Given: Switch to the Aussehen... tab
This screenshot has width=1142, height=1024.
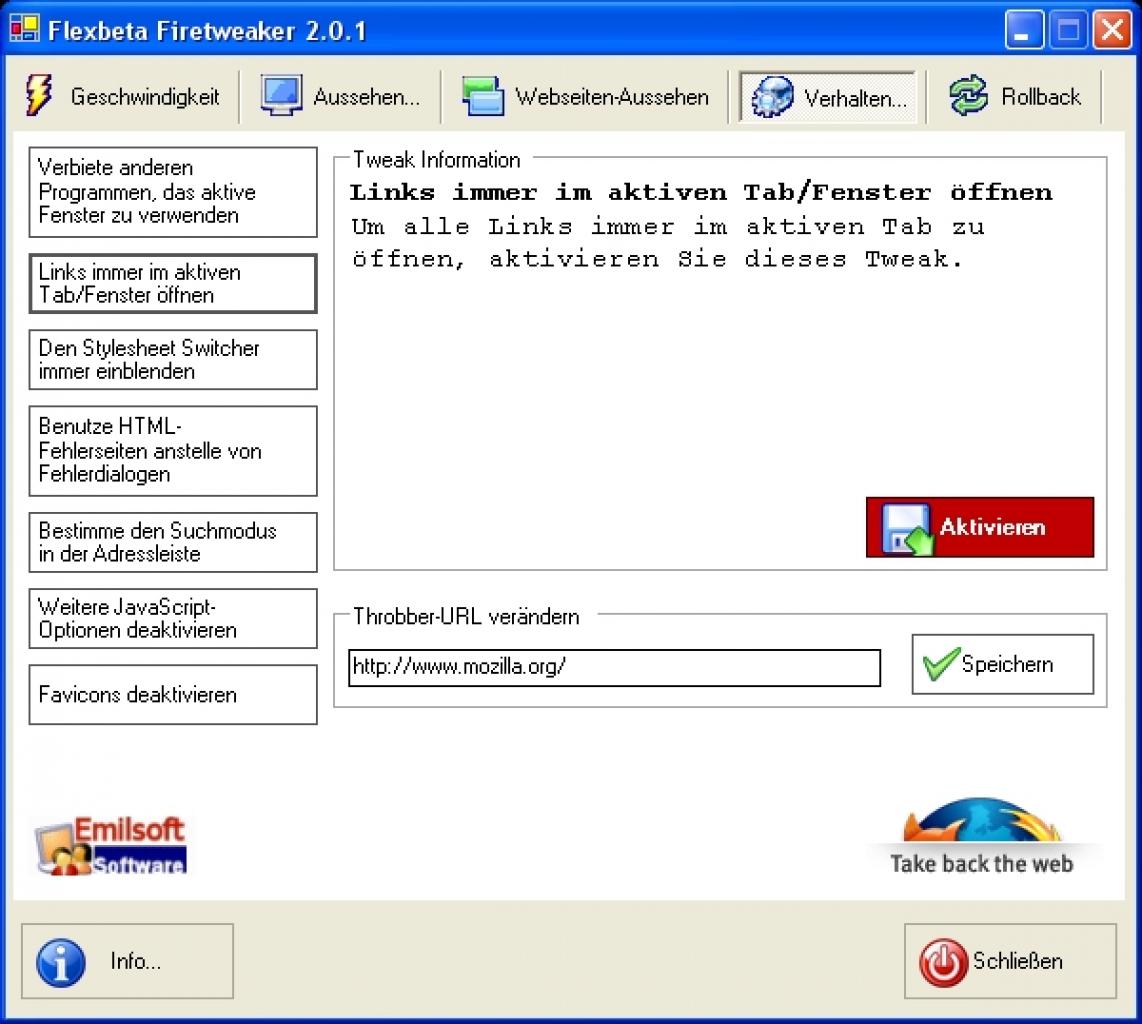Looking at the screenshot, I should [341, 96].
